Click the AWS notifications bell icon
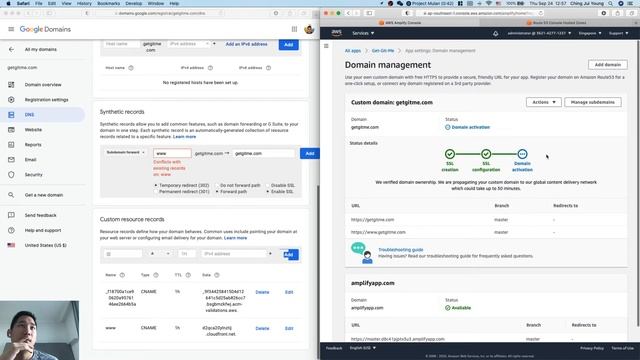Screen dimensions: 640x360 [496, 33]
